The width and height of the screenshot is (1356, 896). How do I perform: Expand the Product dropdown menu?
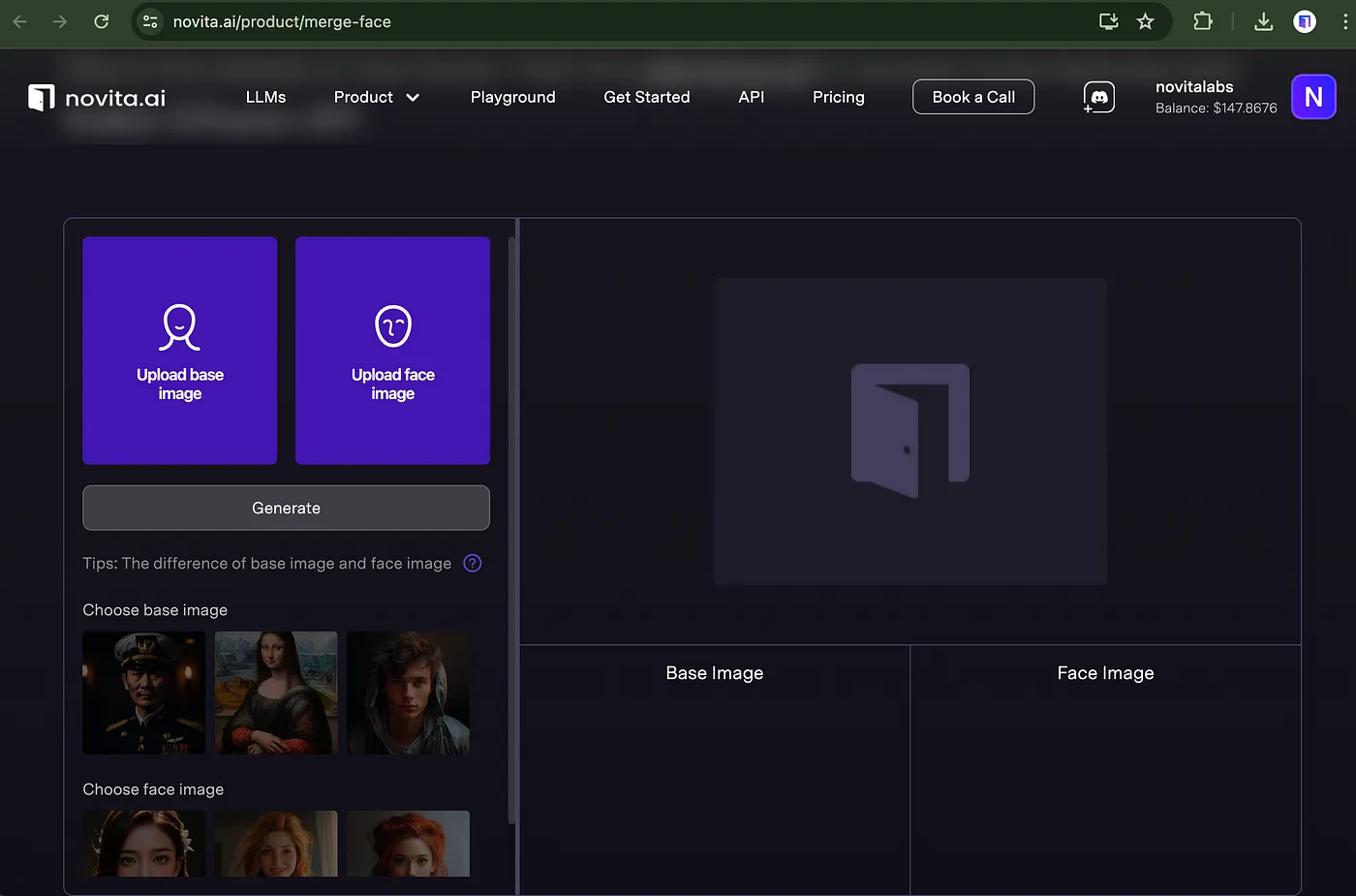(x=376, y=97)
